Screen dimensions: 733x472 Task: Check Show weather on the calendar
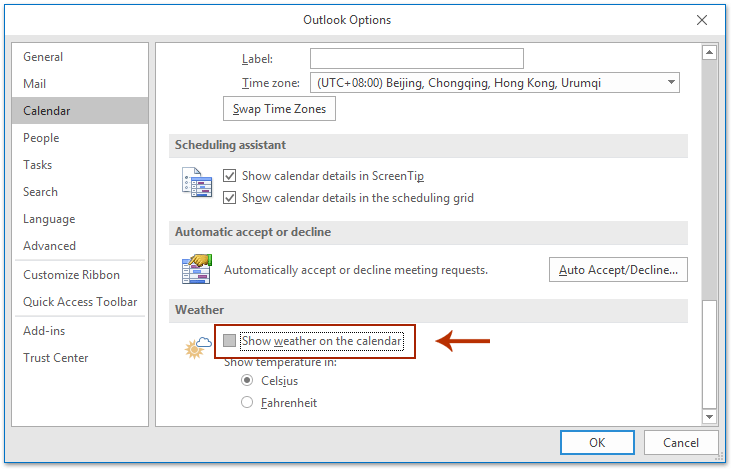229,341
